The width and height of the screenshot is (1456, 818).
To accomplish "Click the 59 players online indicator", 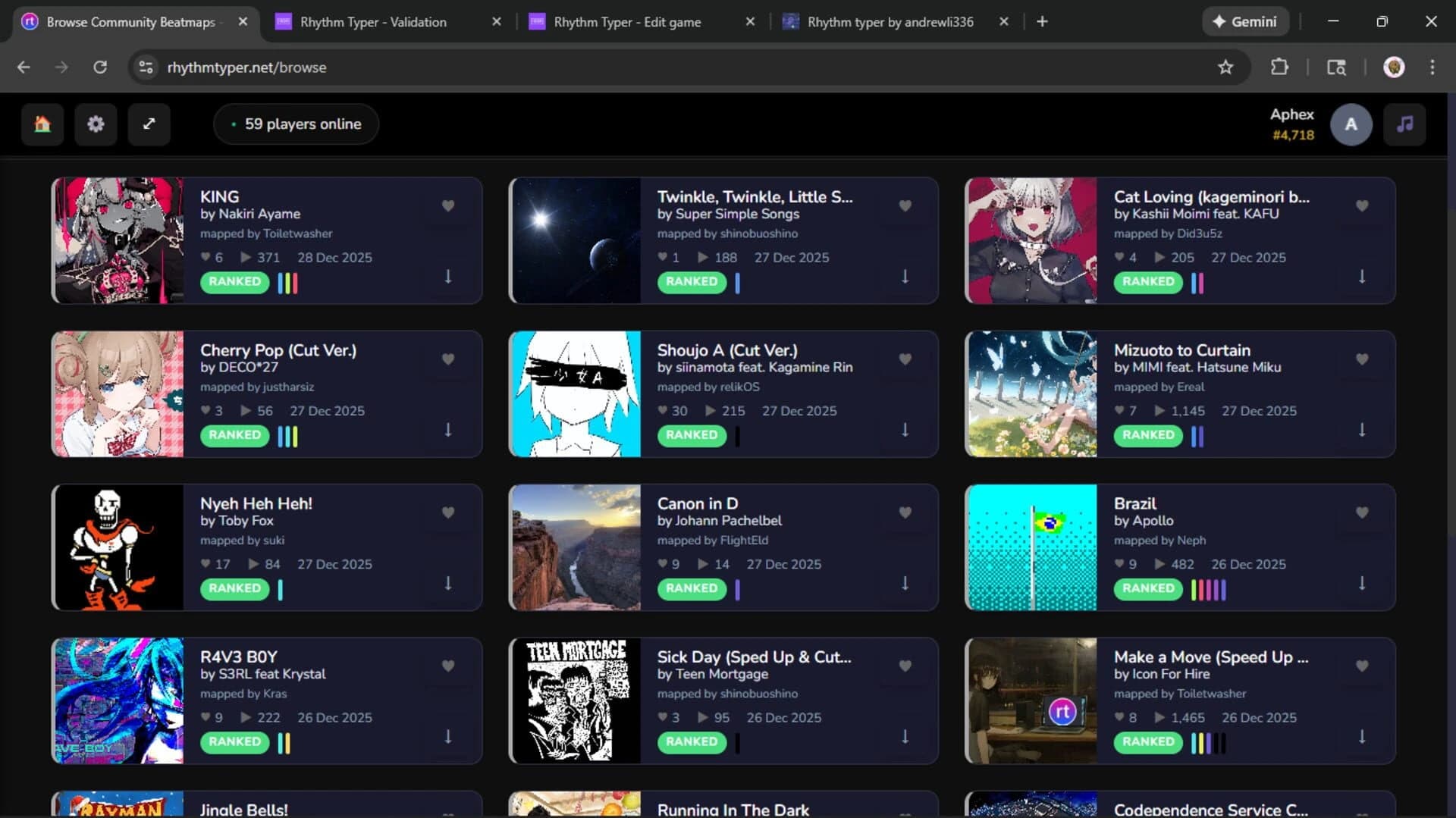I will (x=296, y=124).
